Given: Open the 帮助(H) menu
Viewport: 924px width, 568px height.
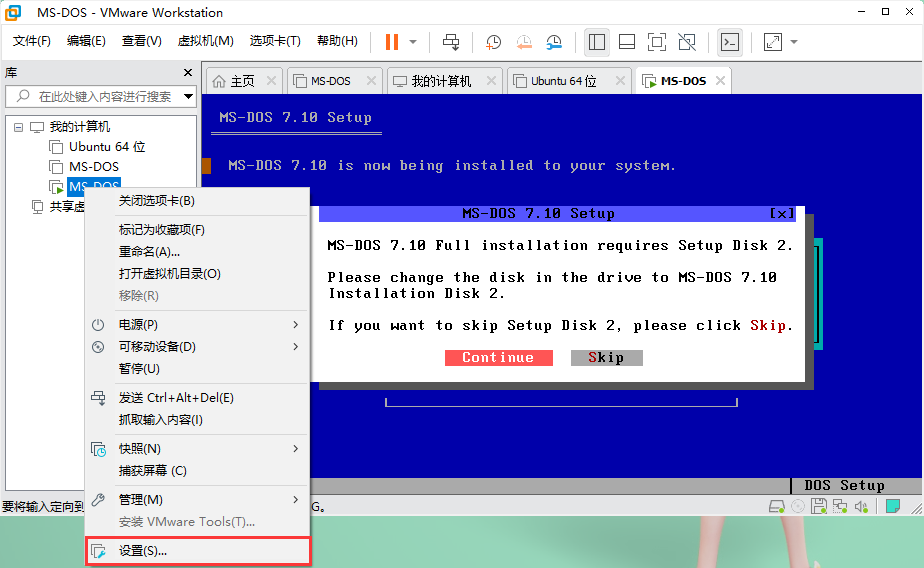Looking at the screenshot, I should (337, 41).
